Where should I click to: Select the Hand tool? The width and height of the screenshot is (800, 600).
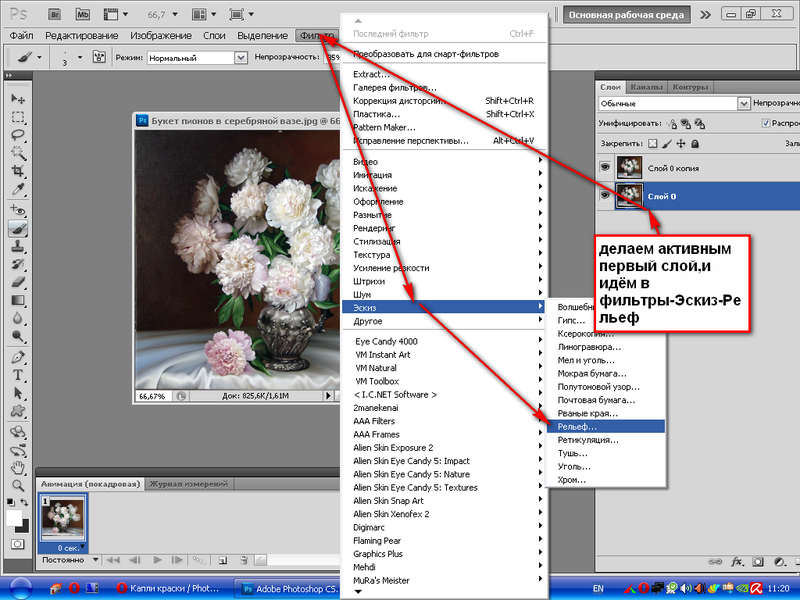(x=18, y=467)
